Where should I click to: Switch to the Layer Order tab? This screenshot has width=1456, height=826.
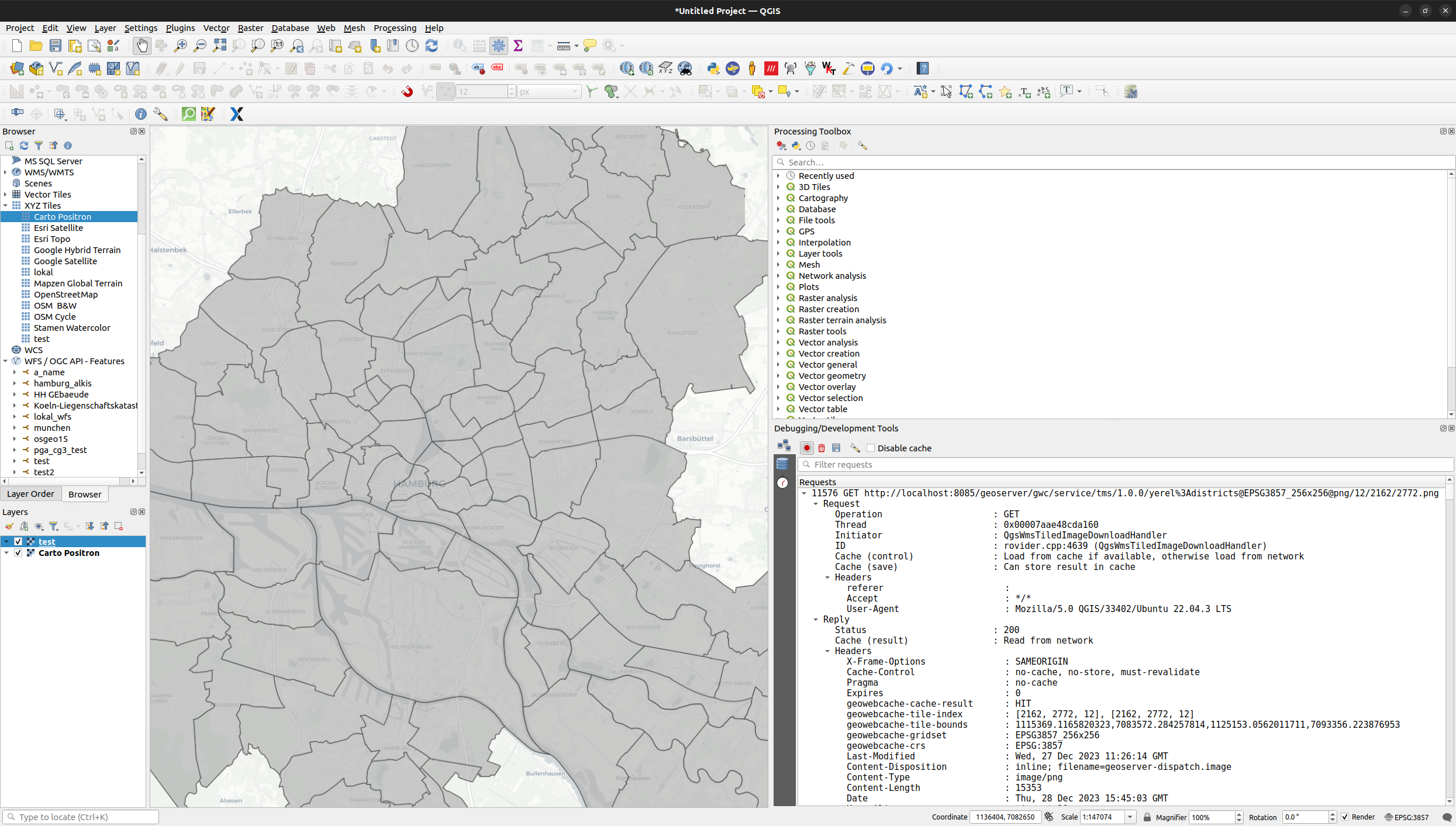30,494
